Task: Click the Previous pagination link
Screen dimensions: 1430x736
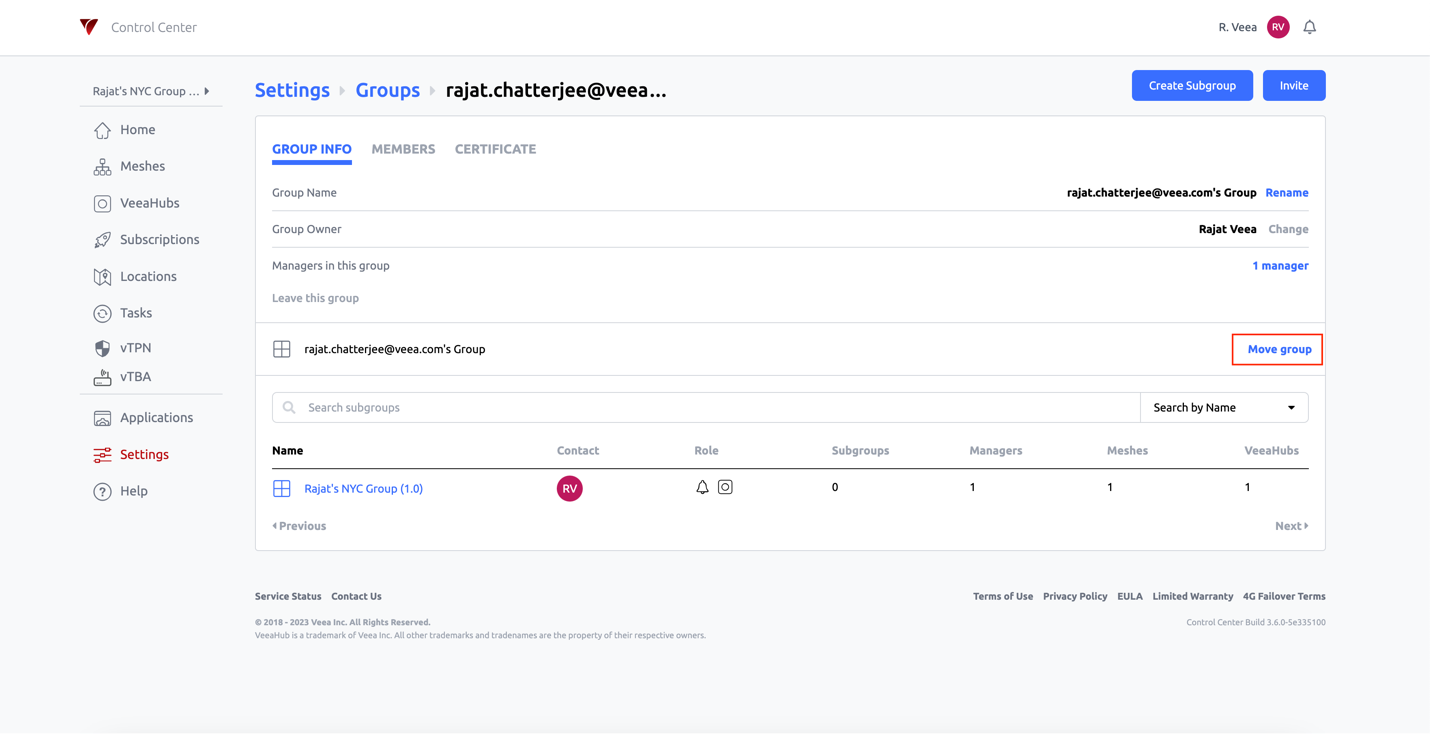Action: 299,526
